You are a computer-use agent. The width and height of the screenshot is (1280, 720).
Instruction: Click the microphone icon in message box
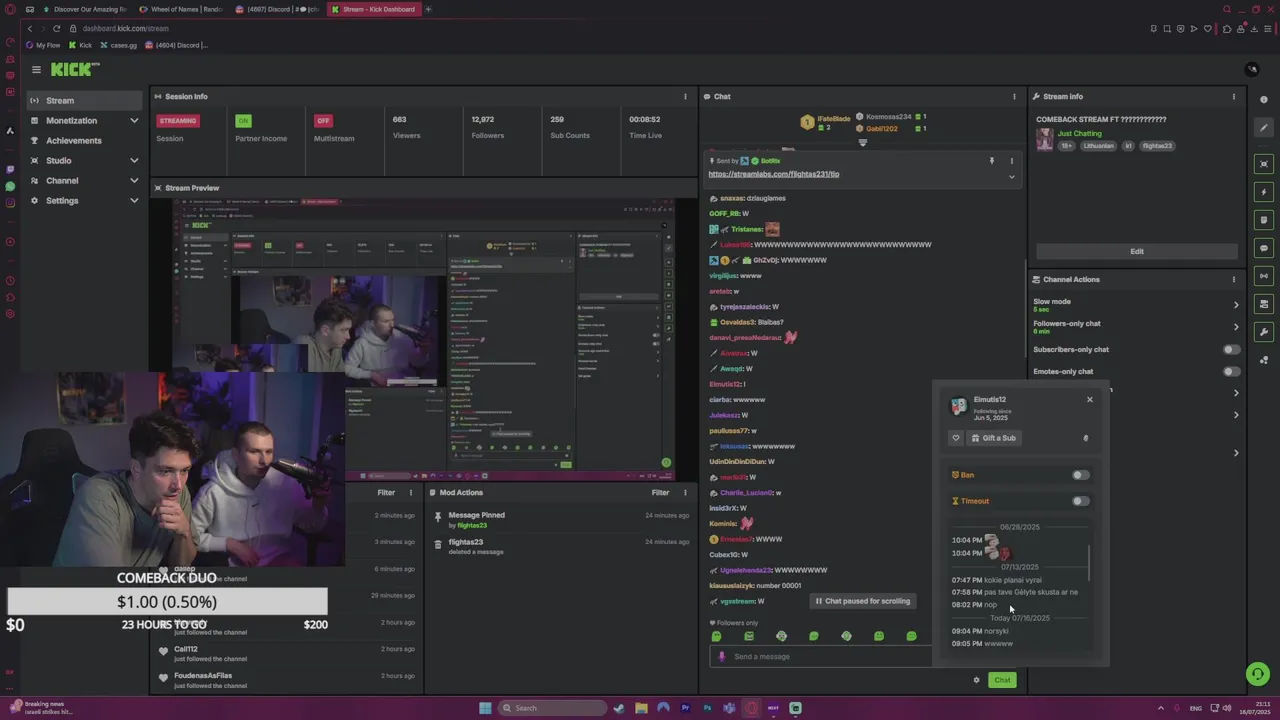pos(721,657)
